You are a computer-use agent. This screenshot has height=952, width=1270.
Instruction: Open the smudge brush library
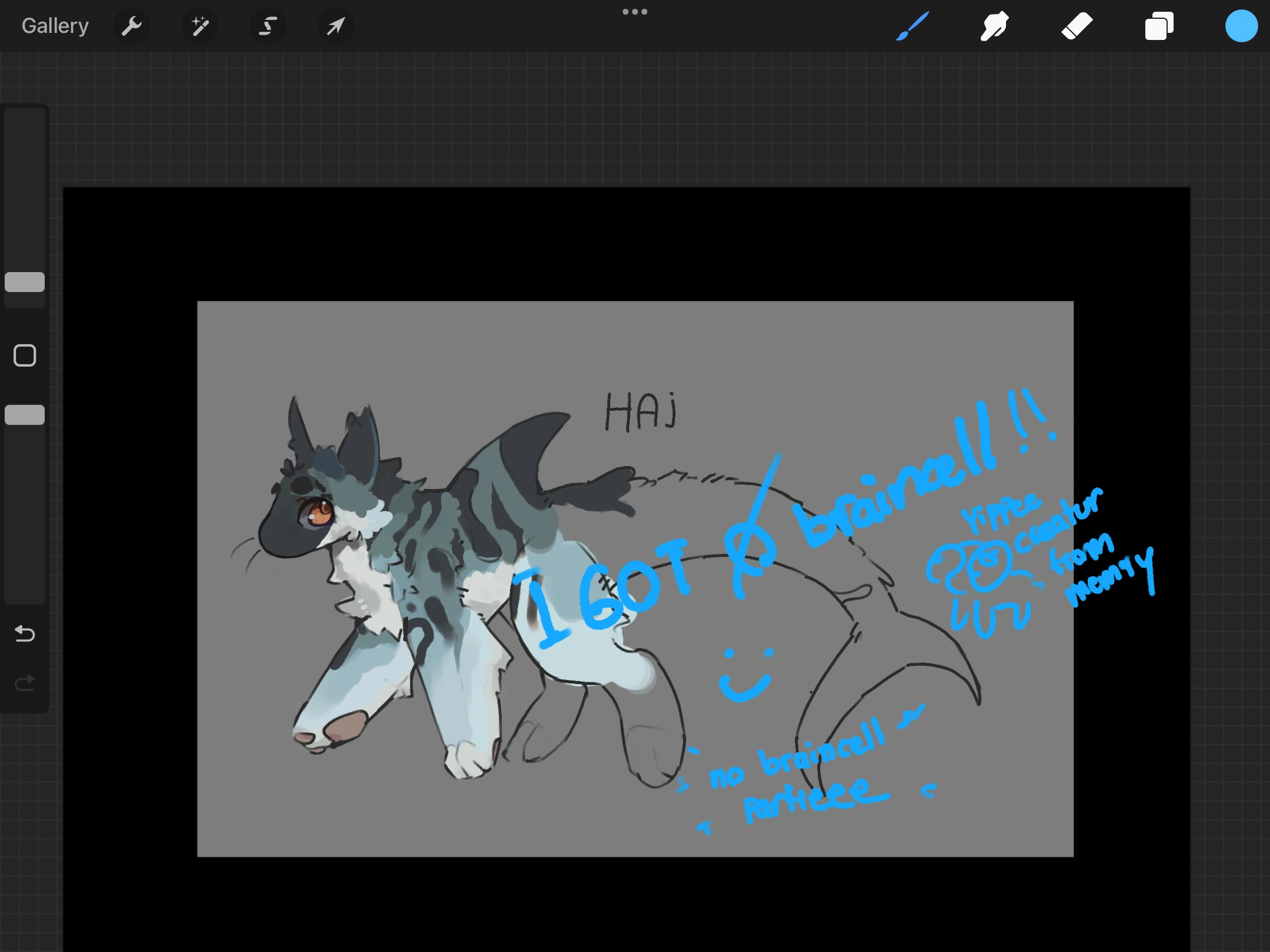coord(994,25)
